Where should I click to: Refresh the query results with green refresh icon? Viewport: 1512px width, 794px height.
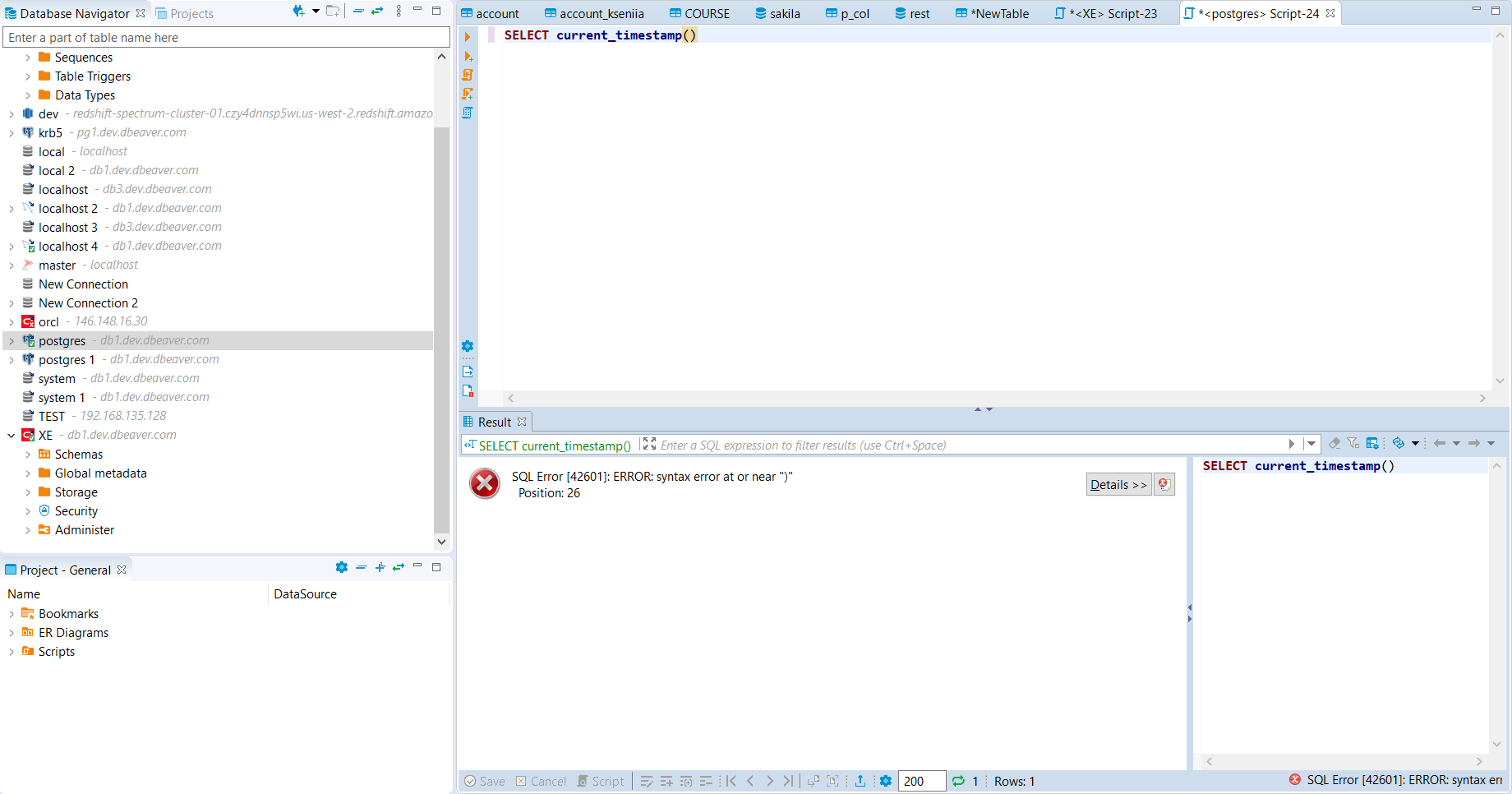pos(960,781)
